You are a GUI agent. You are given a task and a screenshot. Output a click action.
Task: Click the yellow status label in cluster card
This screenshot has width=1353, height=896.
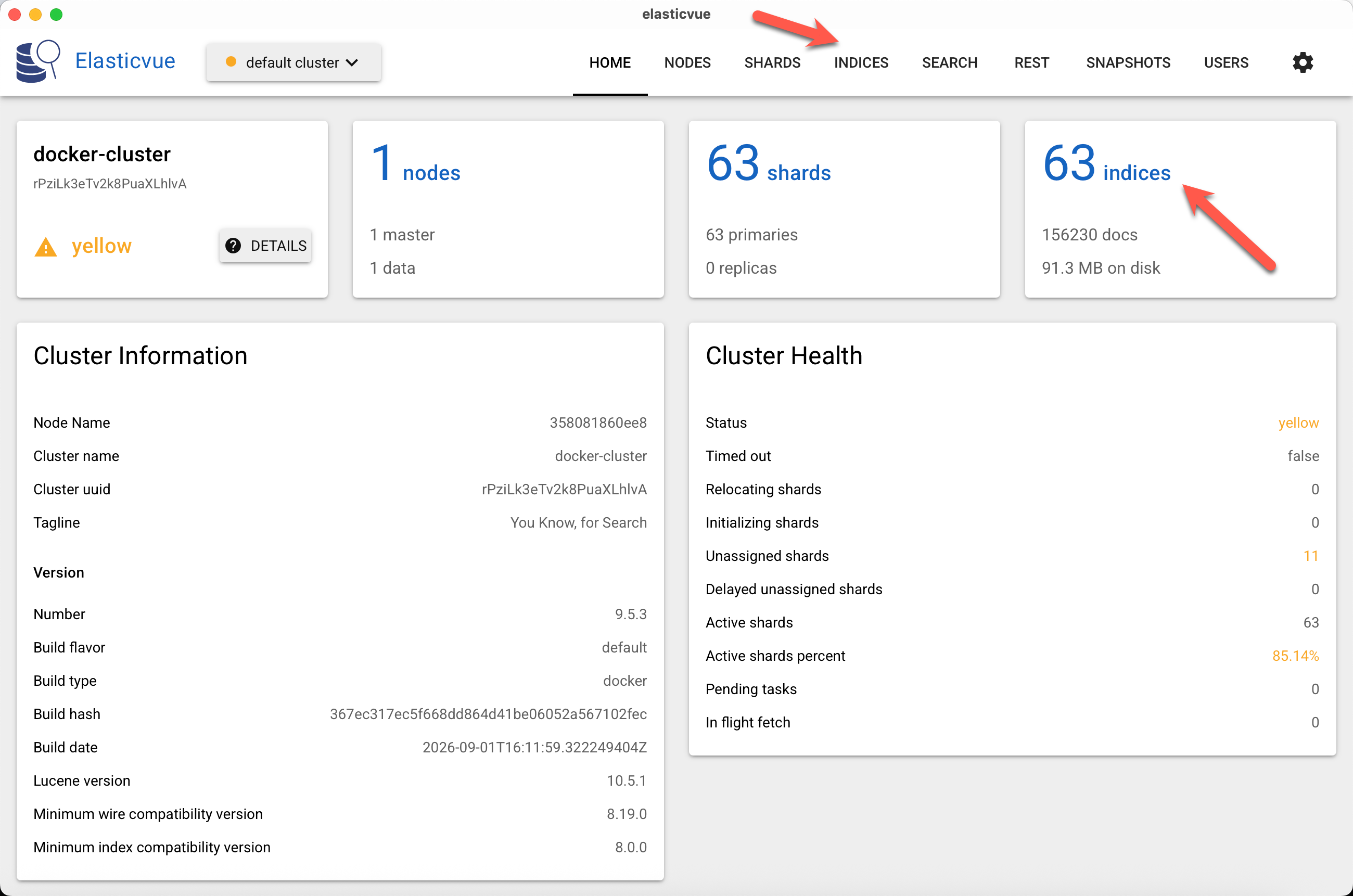point(101,246)
